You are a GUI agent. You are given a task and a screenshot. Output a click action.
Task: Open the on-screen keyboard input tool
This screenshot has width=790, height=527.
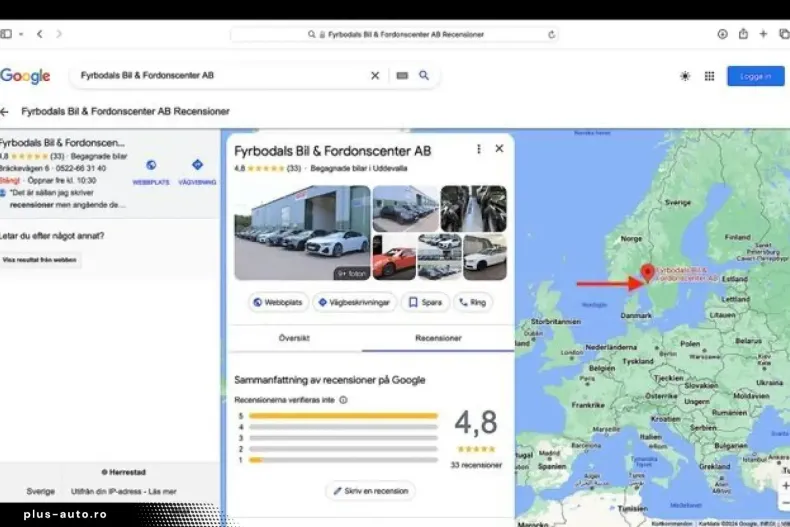tap(402, 75)
